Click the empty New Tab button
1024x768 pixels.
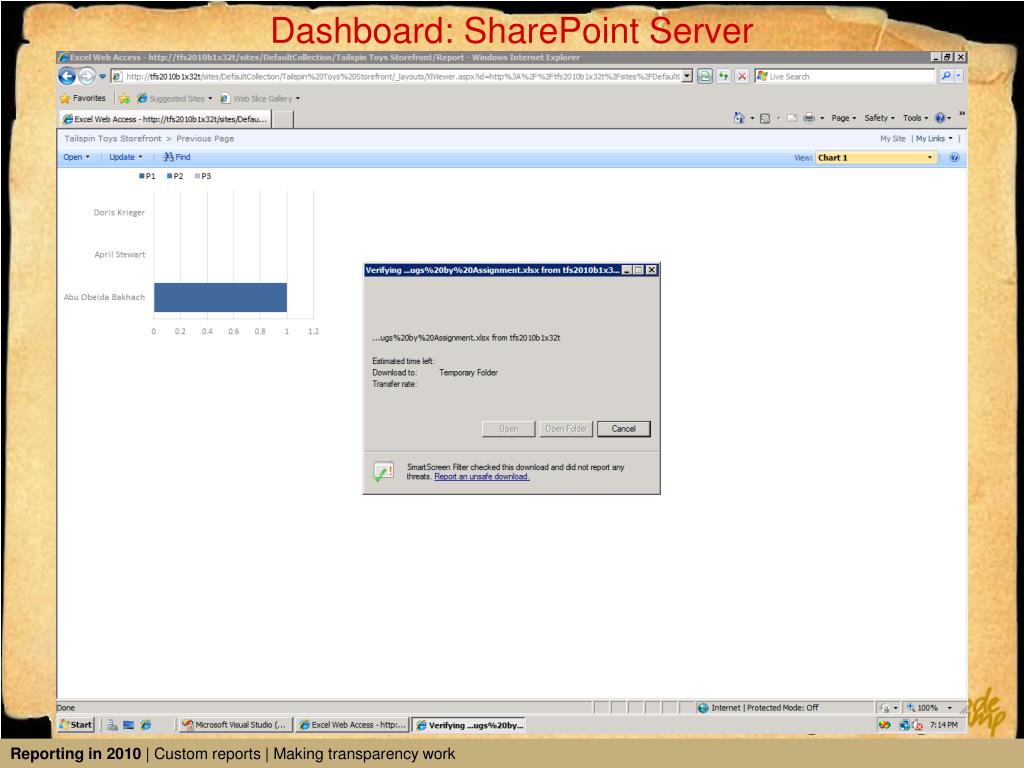tap(282, 119)
